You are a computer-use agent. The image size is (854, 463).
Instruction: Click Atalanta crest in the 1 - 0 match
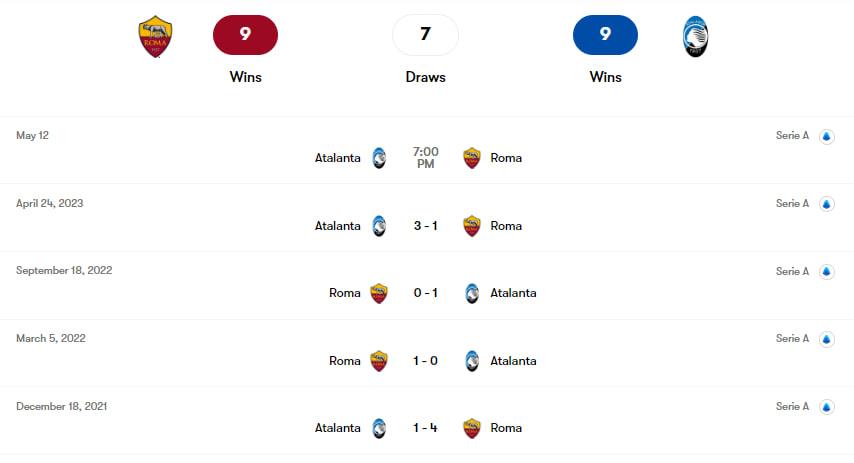tap(472, 361)
